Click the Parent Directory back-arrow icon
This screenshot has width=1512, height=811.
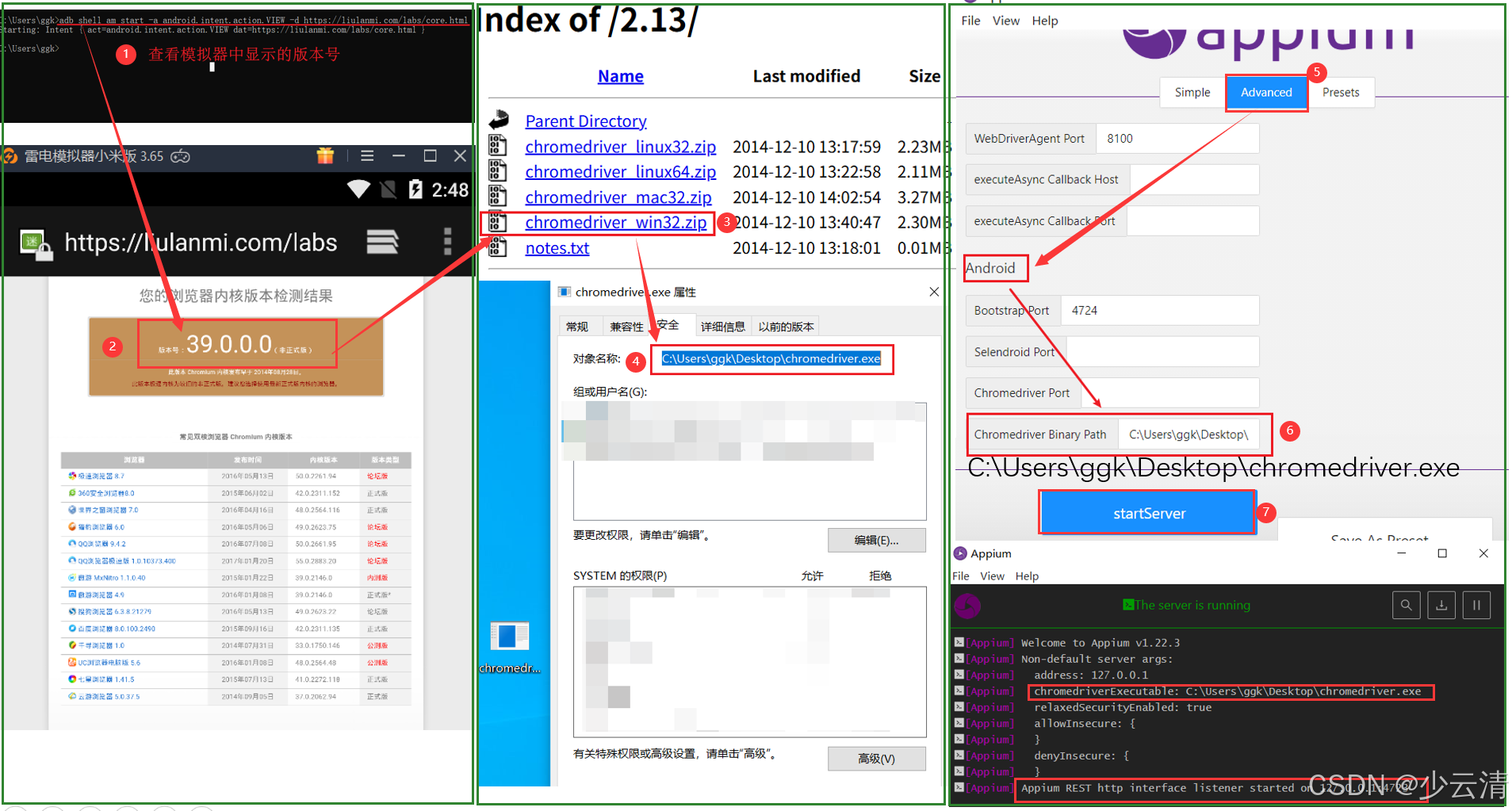(499, 121)
